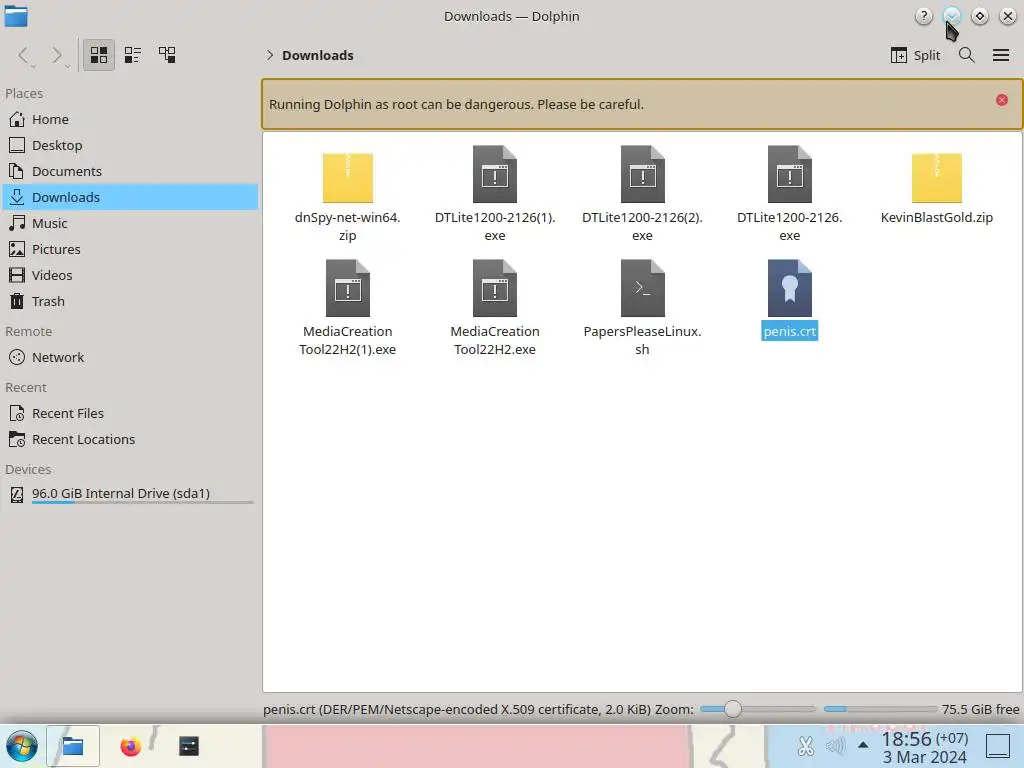Click Dolphin file manager taskbar button
The height and width of the screenshot is (768, 1024).
point(72,746)
